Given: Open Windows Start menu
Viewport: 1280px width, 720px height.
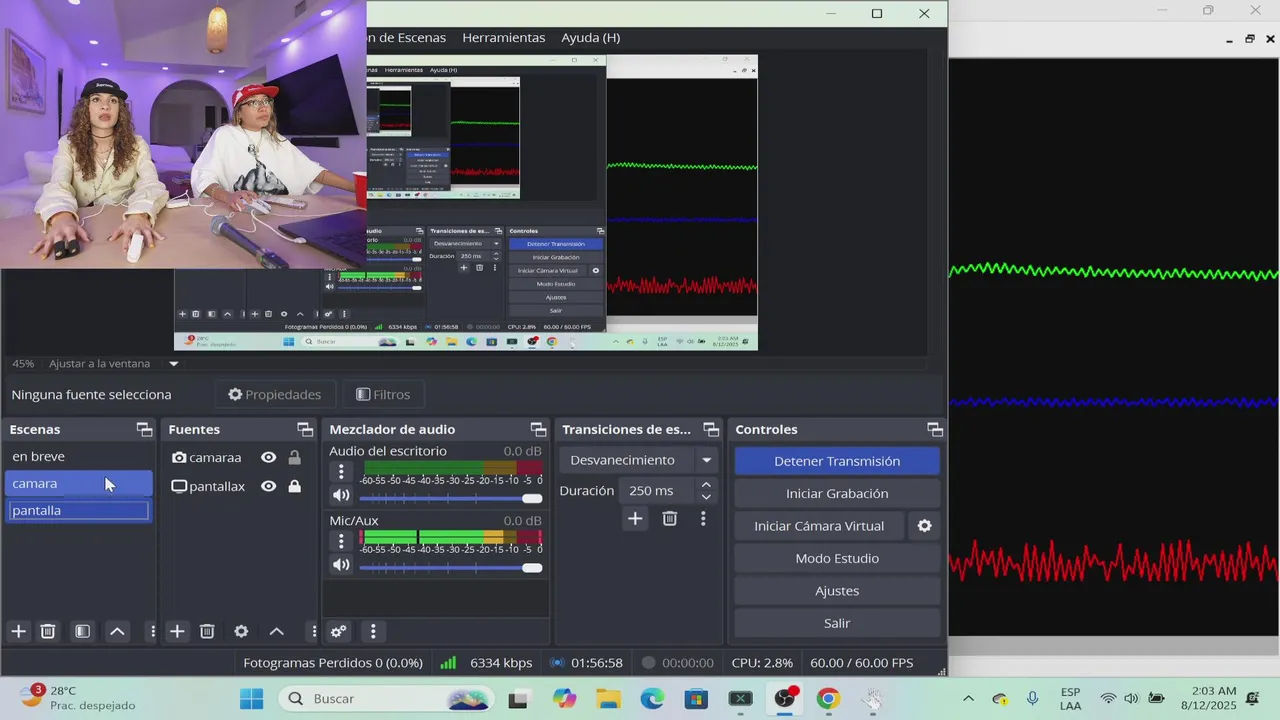Looking at the screenshot, I should (251, 699).
